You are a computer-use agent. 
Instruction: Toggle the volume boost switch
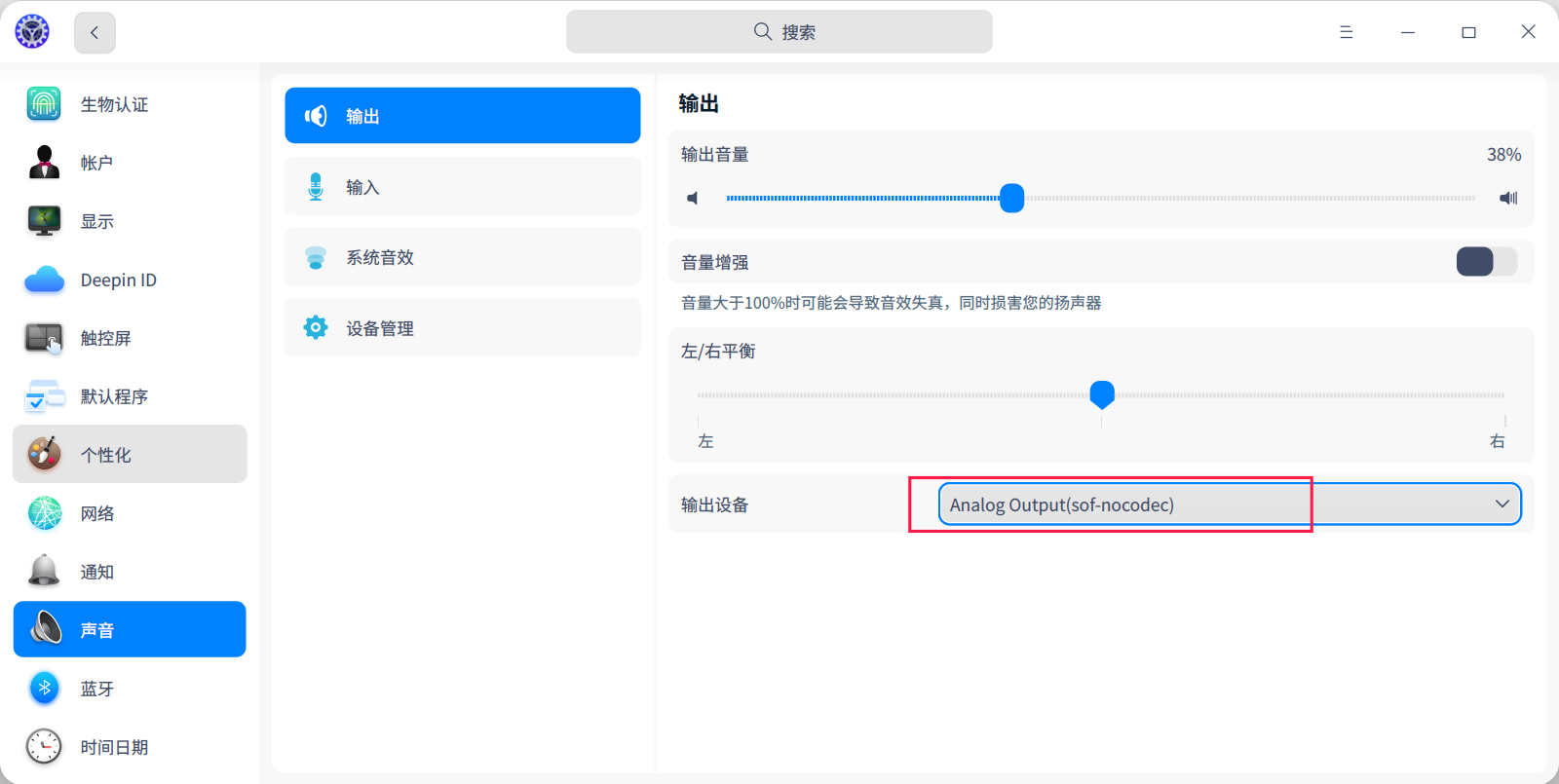1487,262
